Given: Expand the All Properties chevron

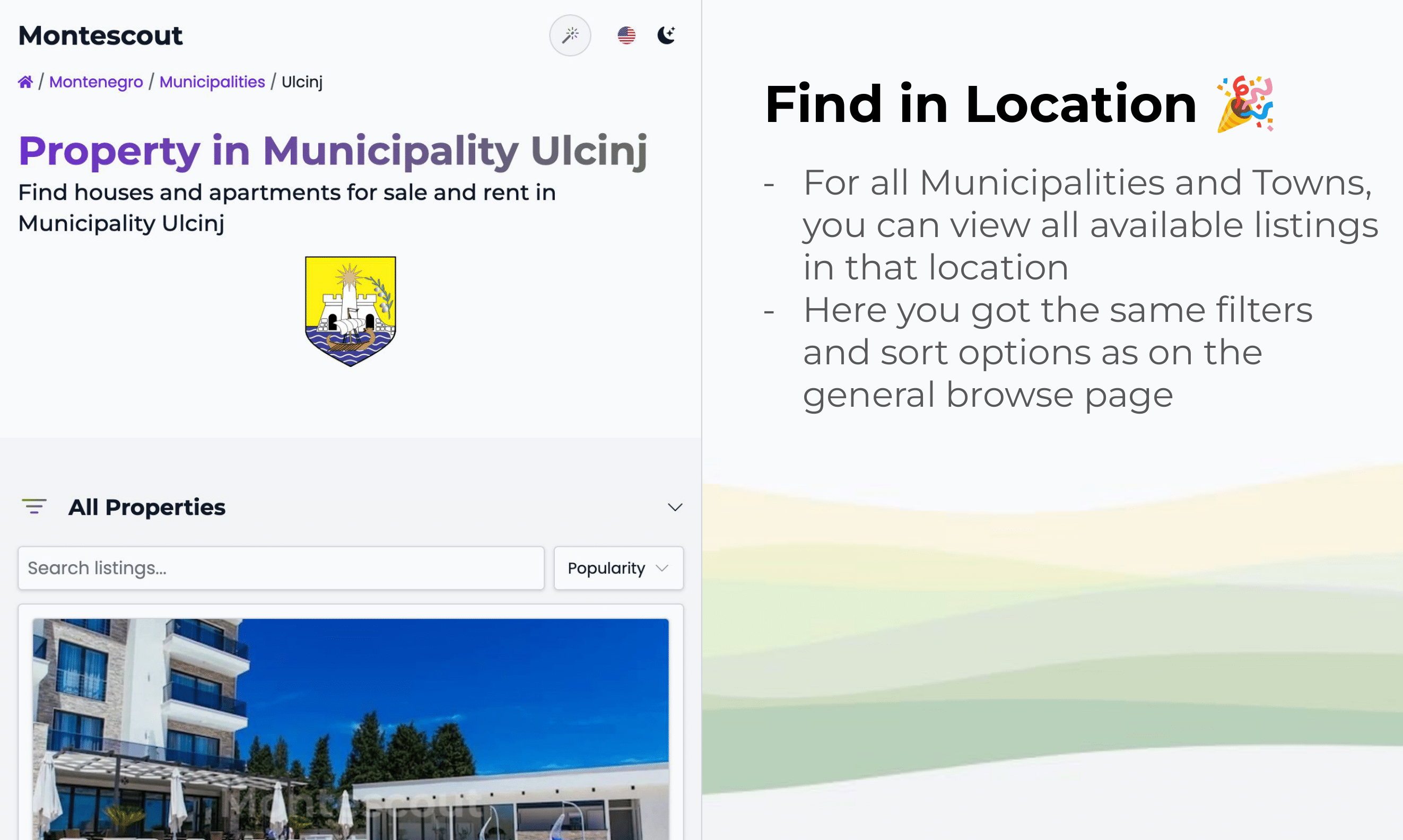Looking at the screenshot, I should [x=674, y=507].
